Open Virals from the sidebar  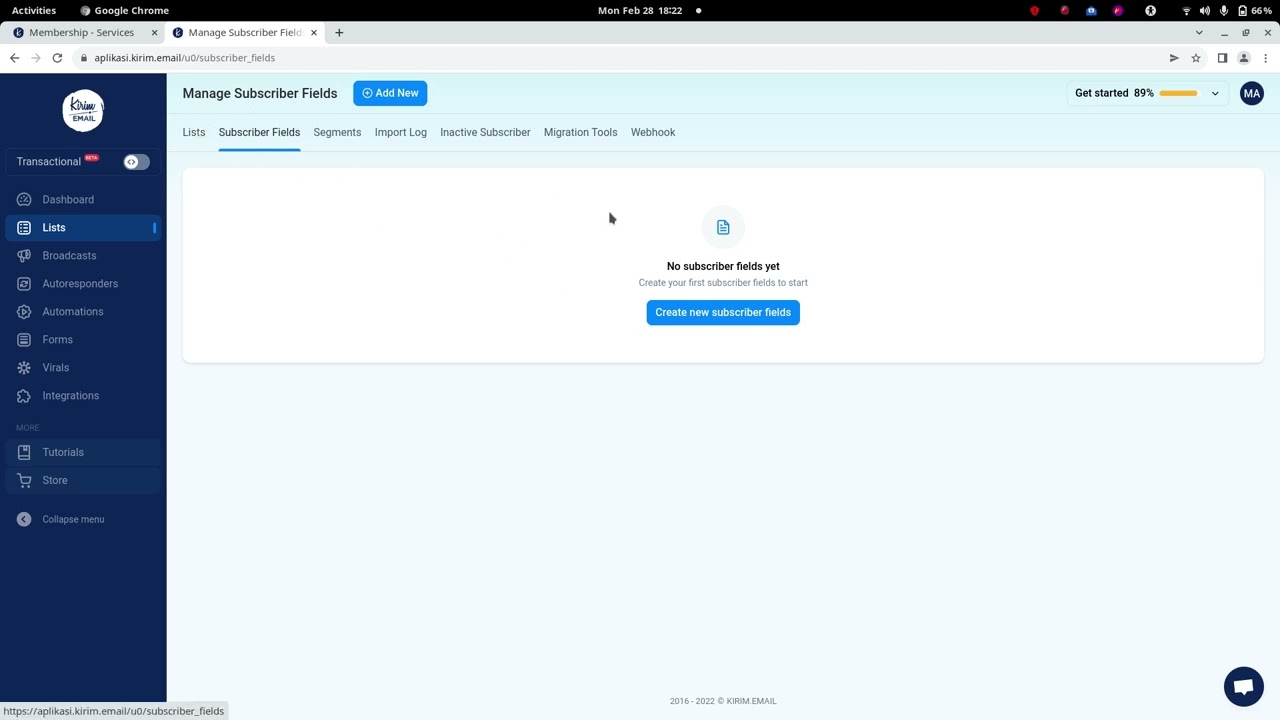tap(56, 368)
